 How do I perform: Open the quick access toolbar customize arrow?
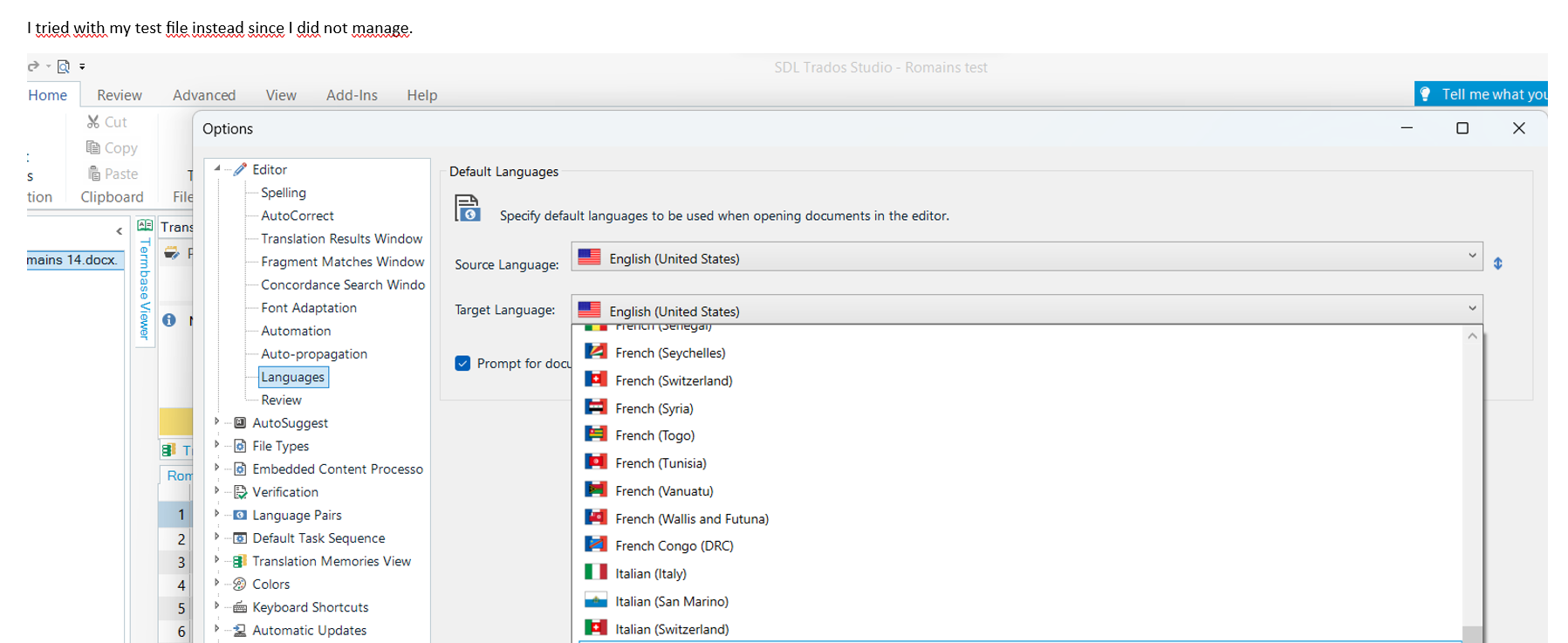coord(82,66)
